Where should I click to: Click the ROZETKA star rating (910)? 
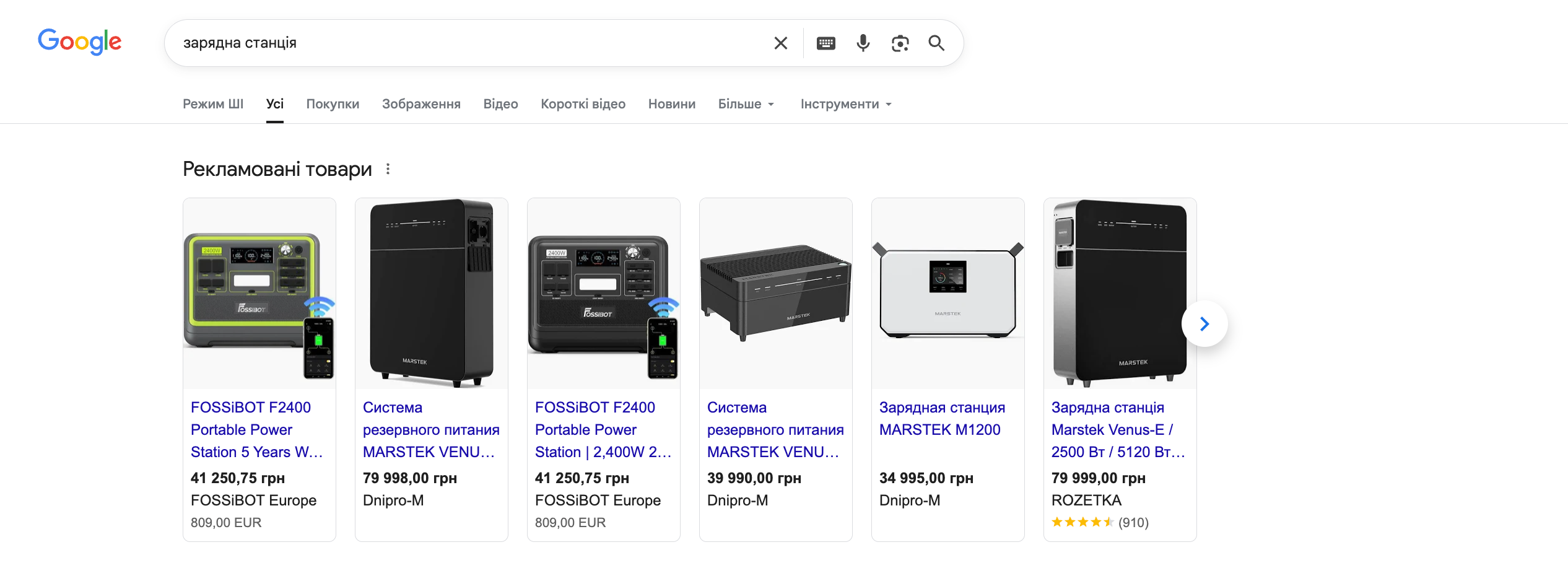click(x=1100, y=523)
